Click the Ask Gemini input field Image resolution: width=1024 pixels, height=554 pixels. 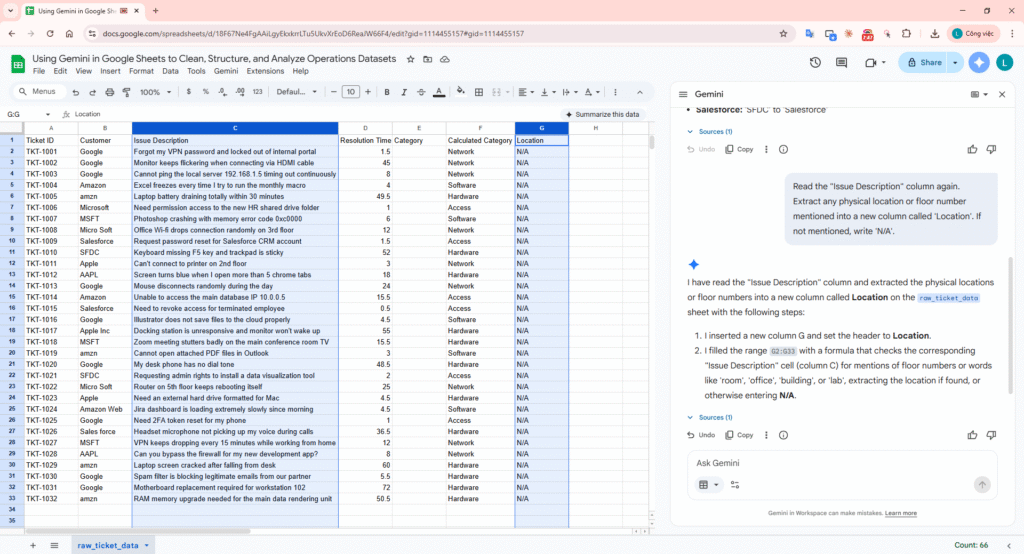(830, 463)
